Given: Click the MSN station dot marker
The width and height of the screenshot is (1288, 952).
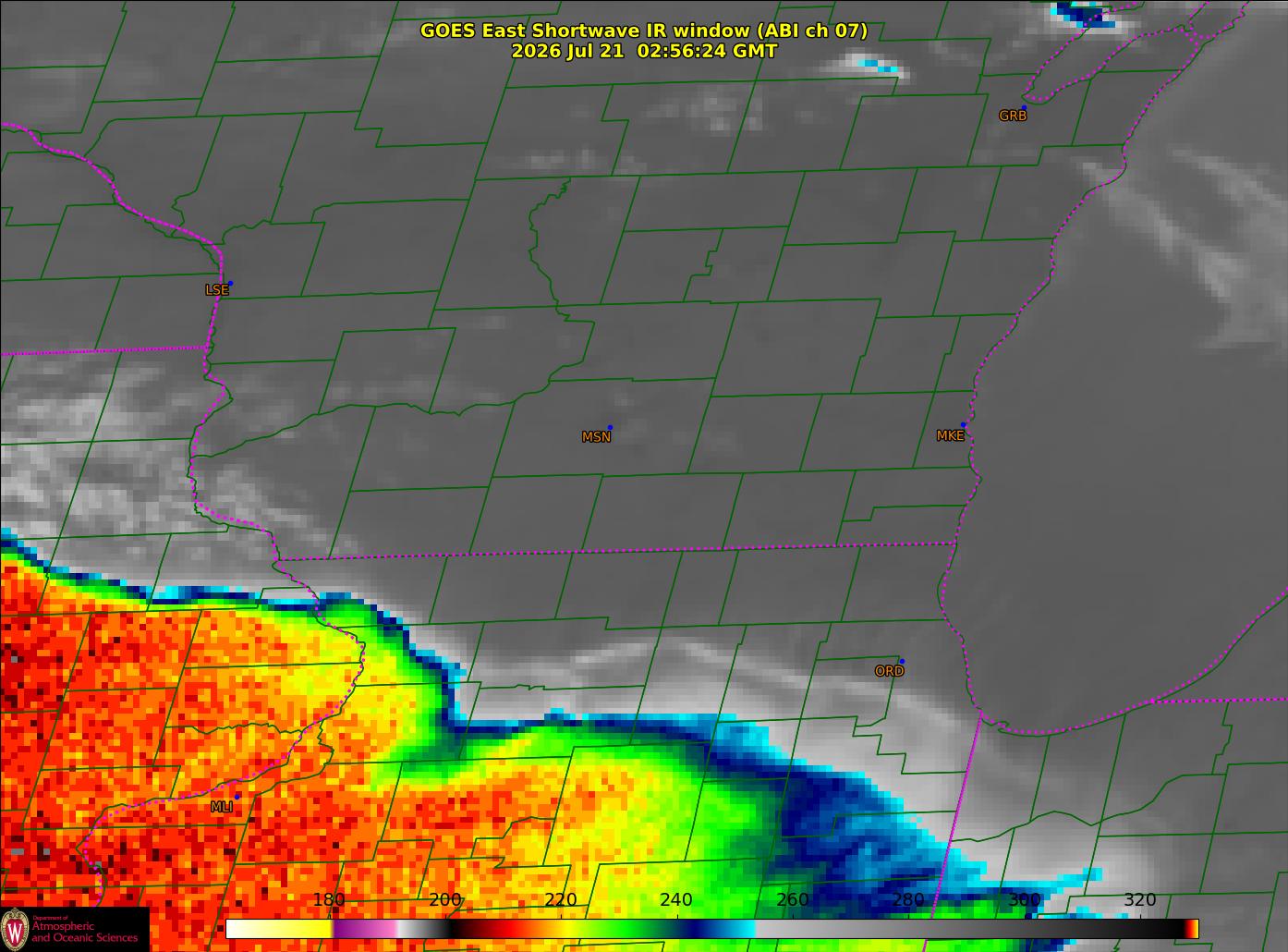Looking at the screenshot, I should [610, 428].
